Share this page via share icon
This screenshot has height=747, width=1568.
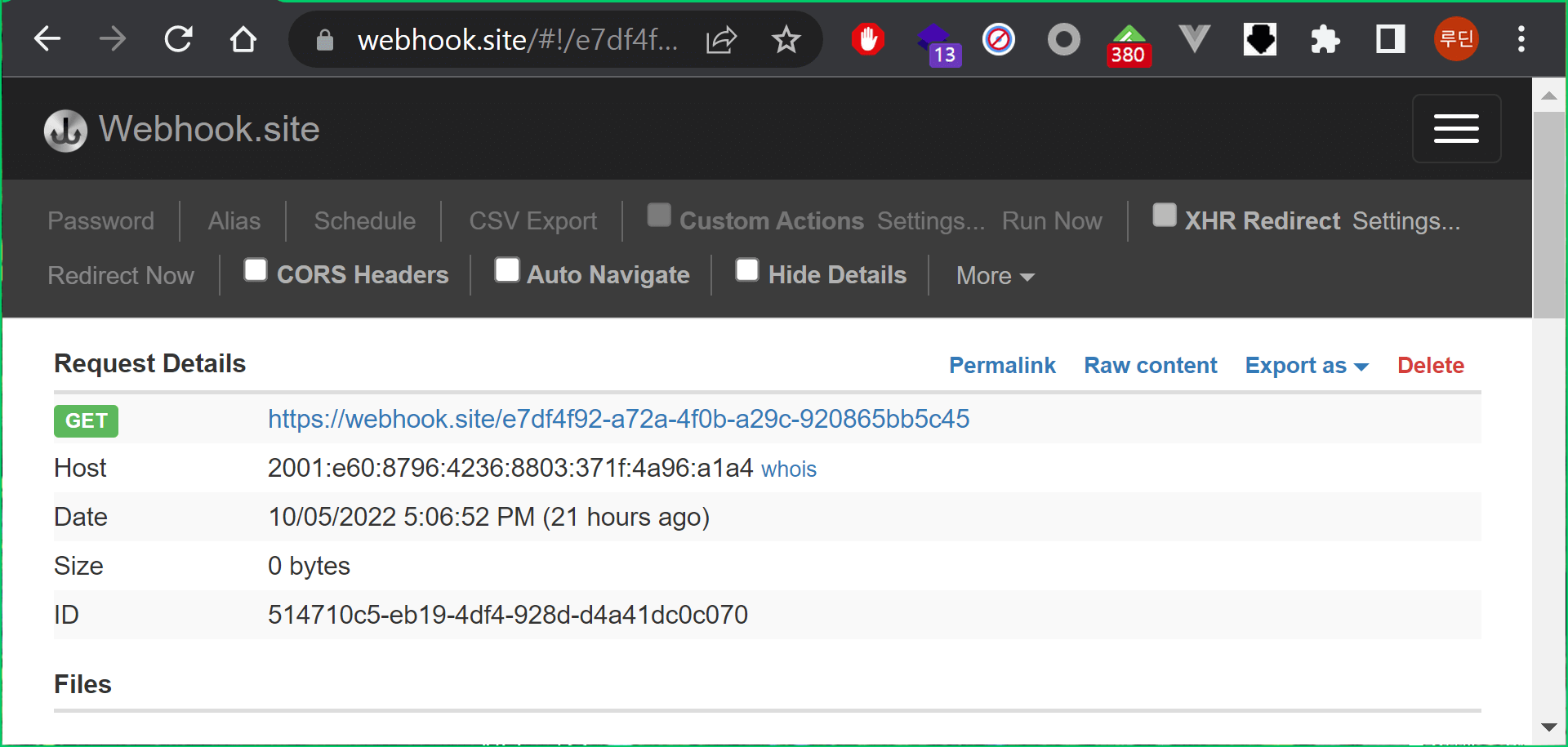(x=721, y=39)
